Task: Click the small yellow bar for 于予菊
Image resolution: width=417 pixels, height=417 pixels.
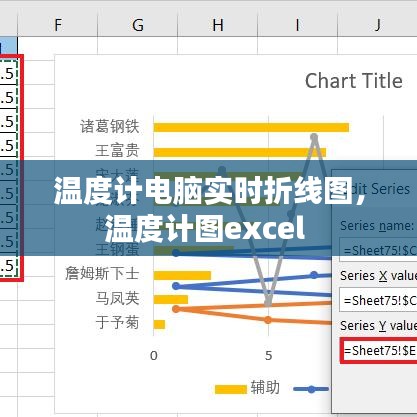Action: pos(159,324)
